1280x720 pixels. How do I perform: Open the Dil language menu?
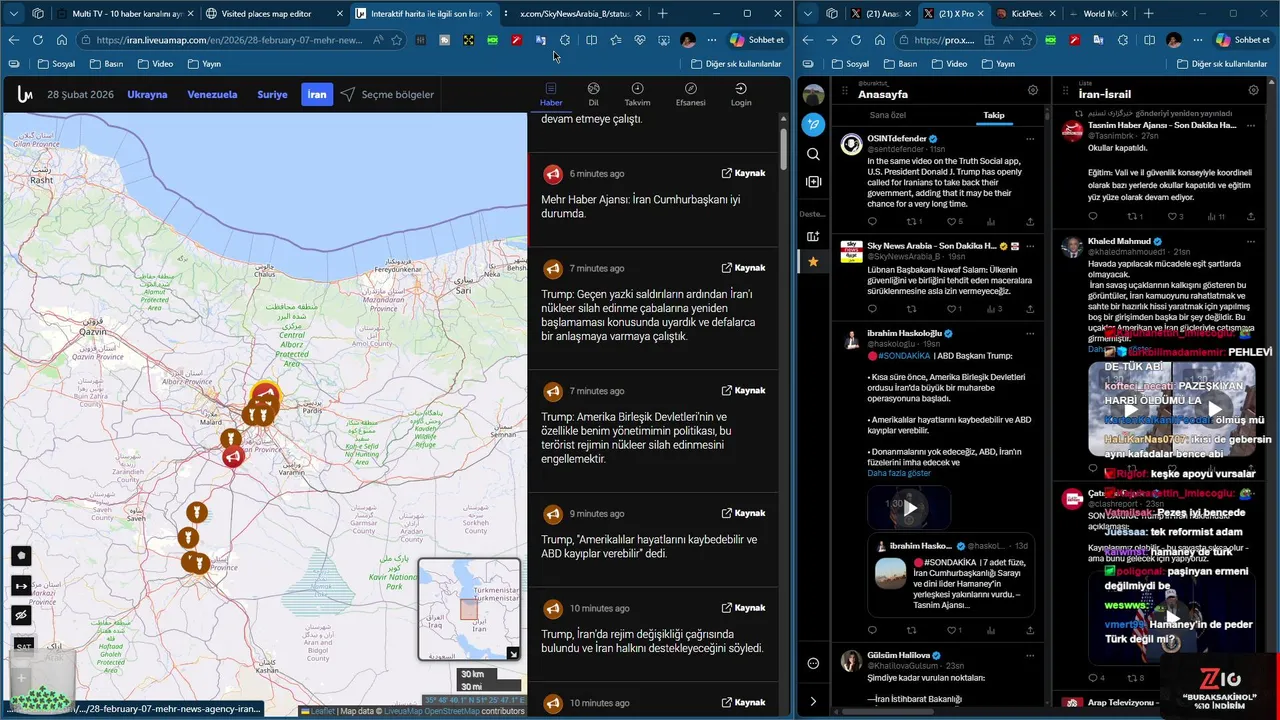click(593, 94)
